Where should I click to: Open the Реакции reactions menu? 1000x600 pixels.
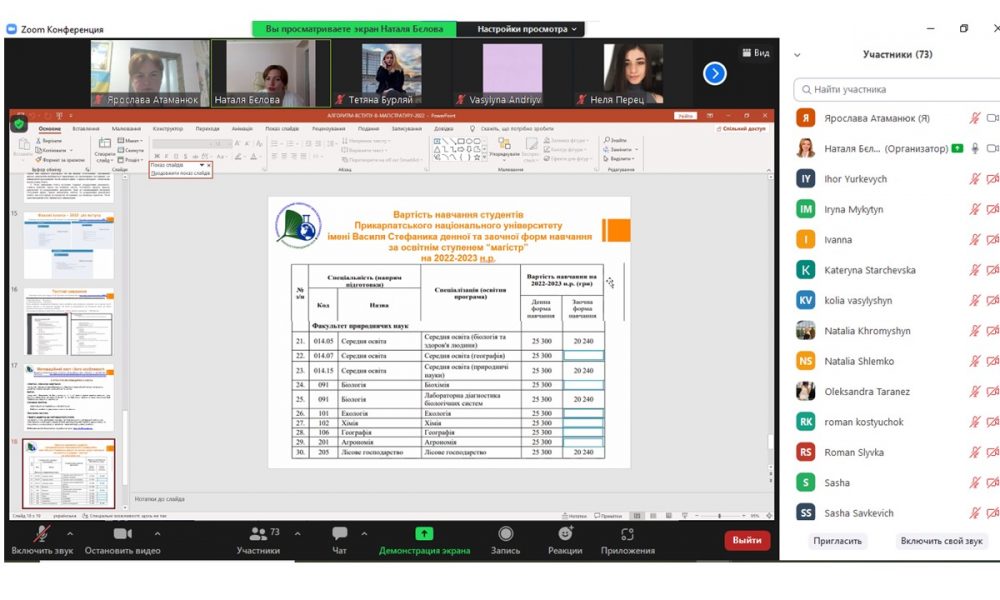coord(565,535)
